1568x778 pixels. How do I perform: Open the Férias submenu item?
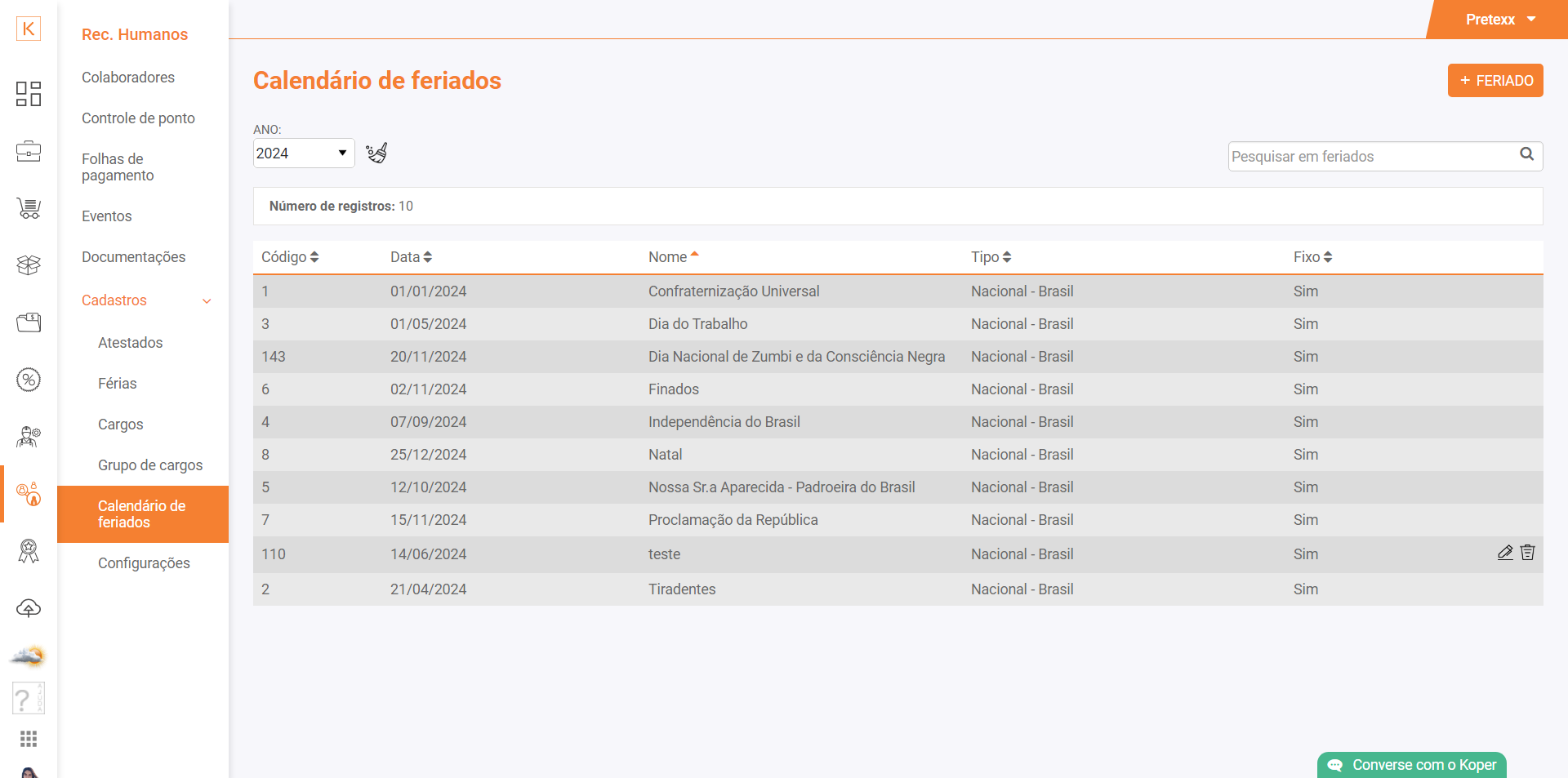pos(118,384)
